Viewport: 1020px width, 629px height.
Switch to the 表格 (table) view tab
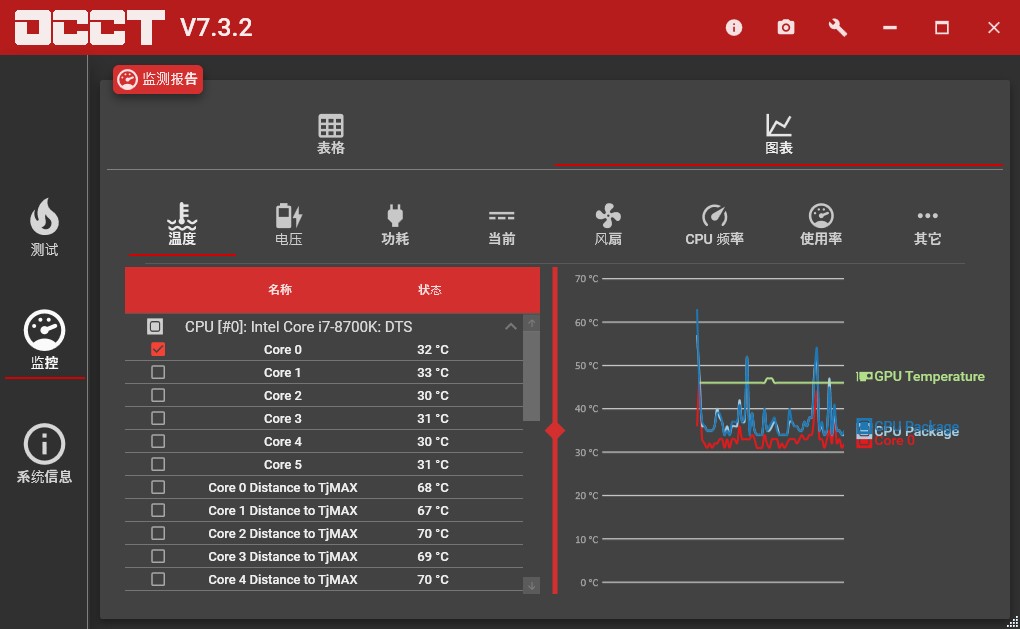click(330, 135)
